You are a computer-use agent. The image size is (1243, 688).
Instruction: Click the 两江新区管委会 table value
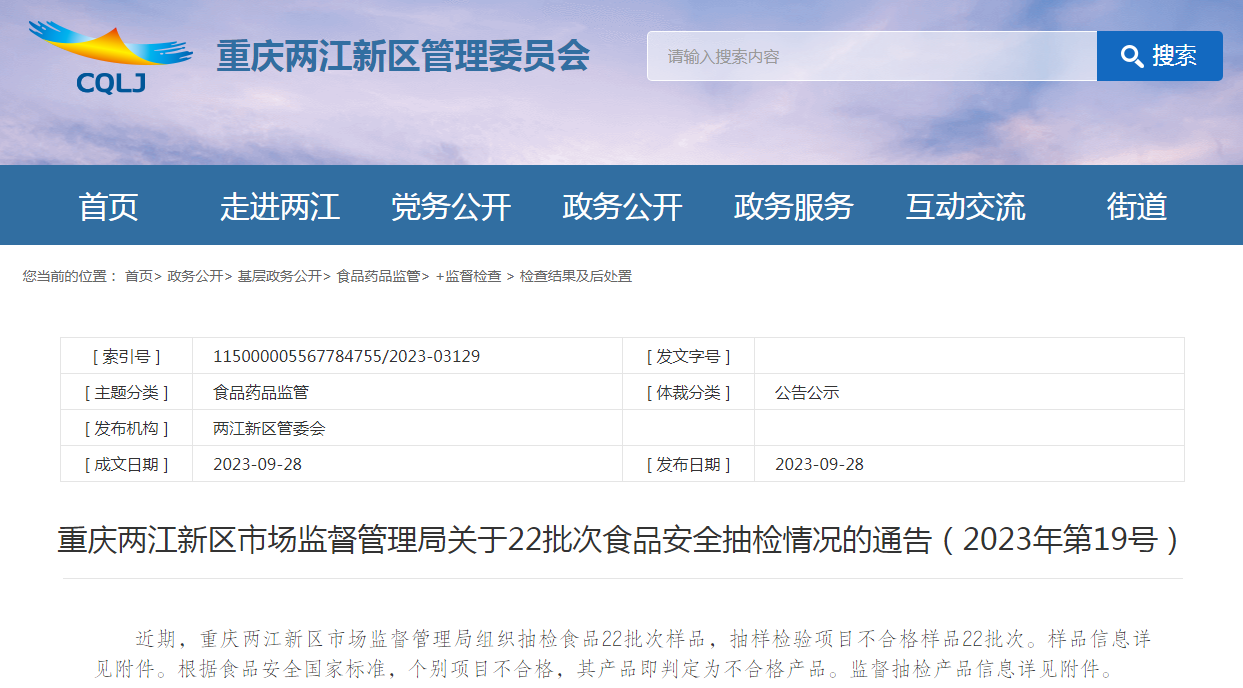[x=269, y=428]
